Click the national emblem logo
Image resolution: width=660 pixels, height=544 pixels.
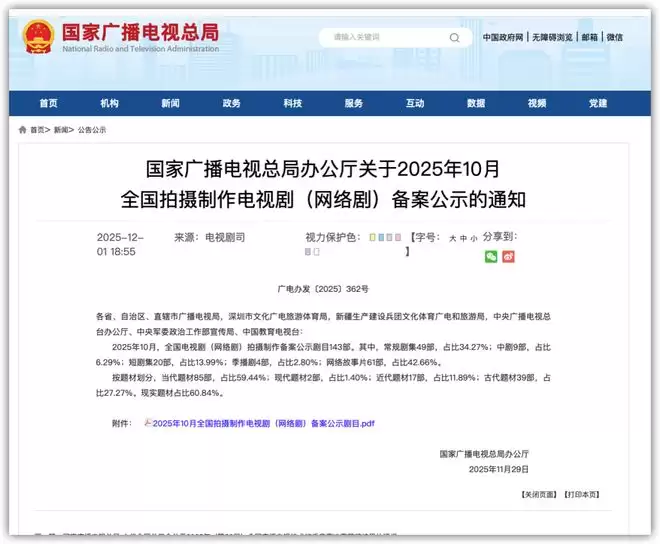39,36
